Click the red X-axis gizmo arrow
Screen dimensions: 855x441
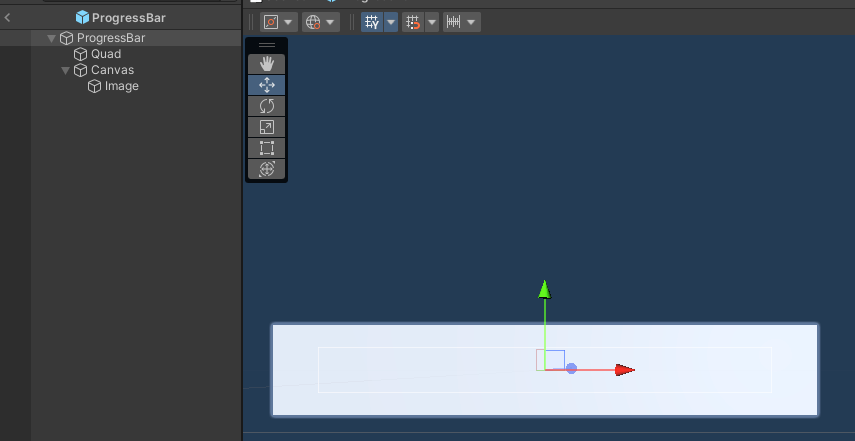click(625, 370)
